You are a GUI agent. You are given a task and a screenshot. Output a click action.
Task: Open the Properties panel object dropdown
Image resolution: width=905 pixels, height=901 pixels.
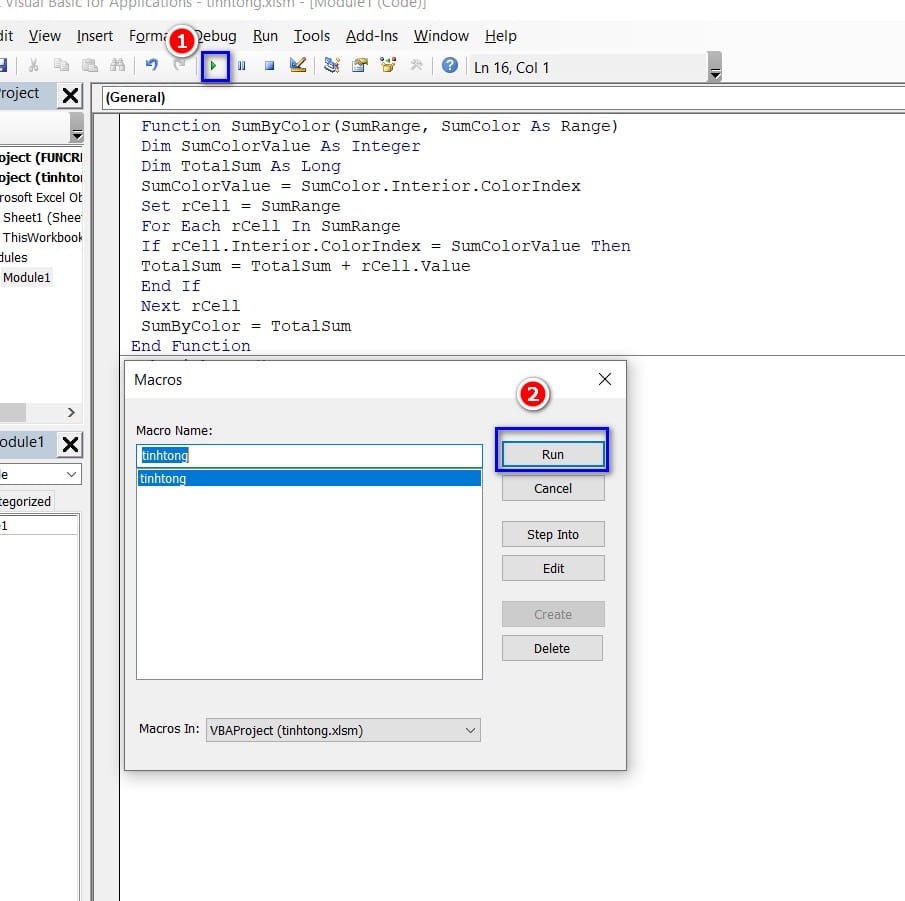point(71,474)
